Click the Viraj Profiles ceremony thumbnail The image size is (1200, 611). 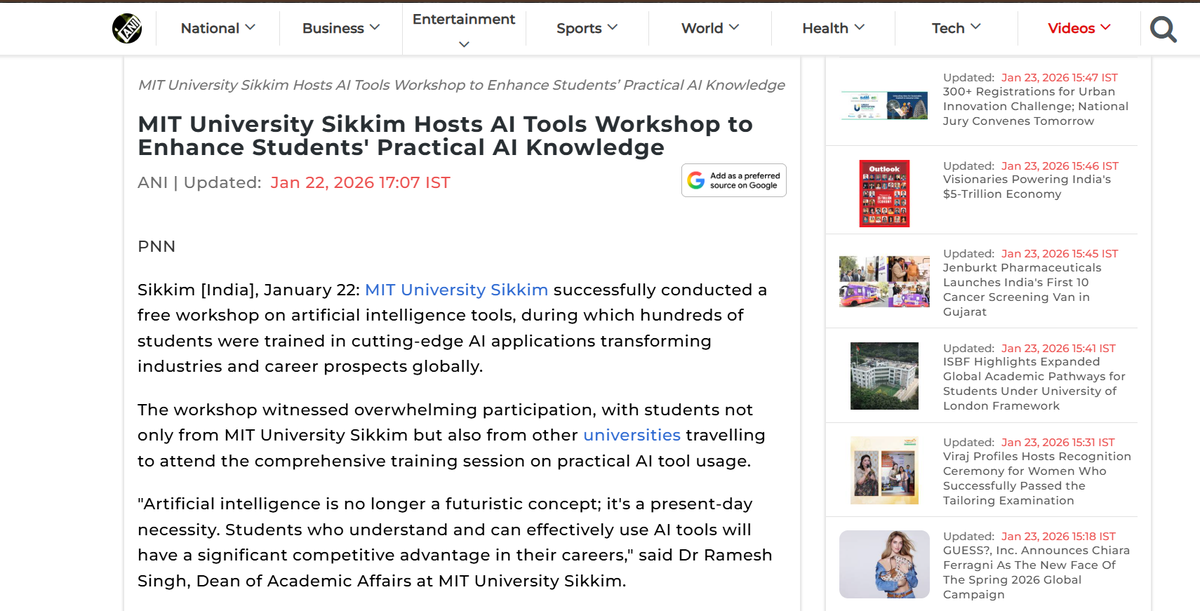[x=884, y=469]
